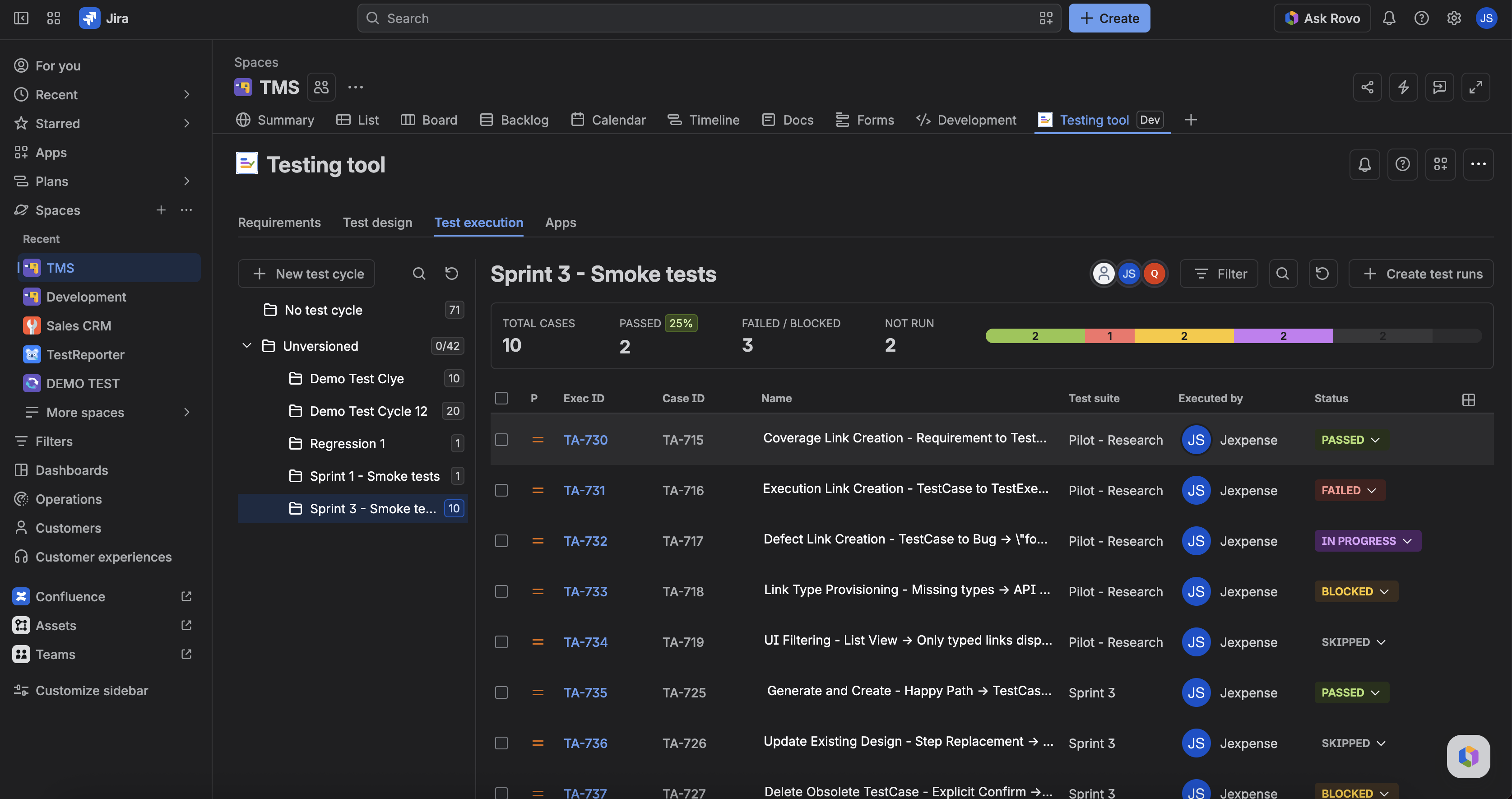Search test cycles with magnifier icon
The width and height of the screenshot is (1512, 799).
tap(419, 274)
